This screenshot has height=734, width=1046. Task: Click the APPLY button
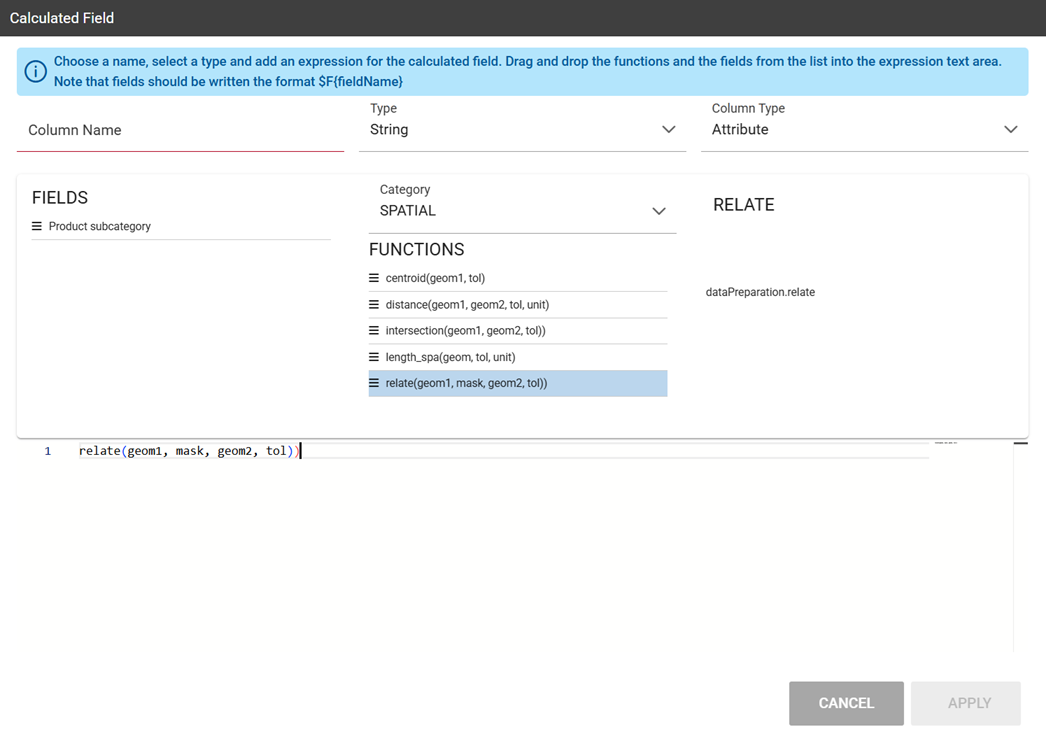[x=966, y=703]
